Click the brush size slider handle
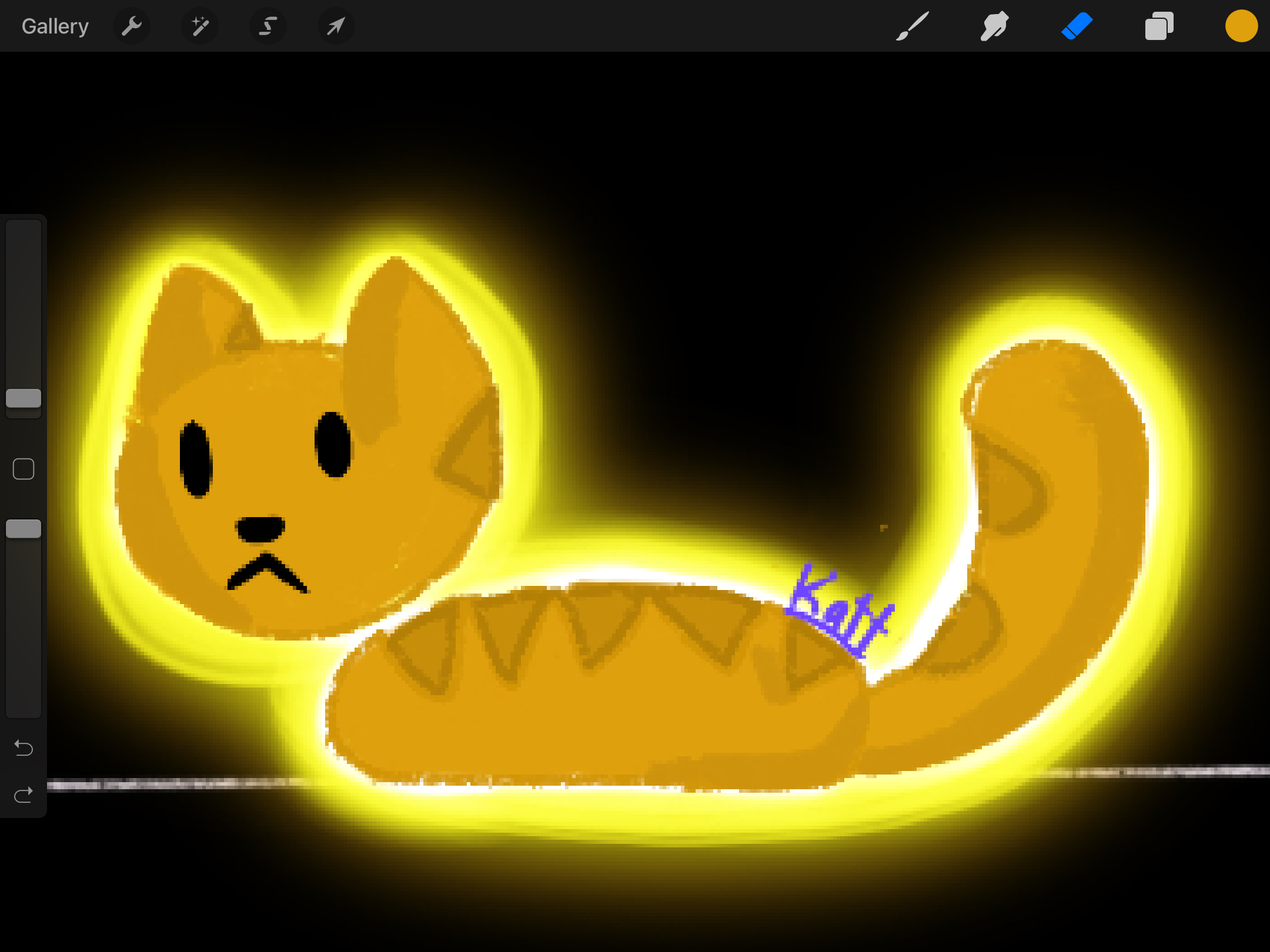The image size is (1270, 952). (x=24, y=398)
